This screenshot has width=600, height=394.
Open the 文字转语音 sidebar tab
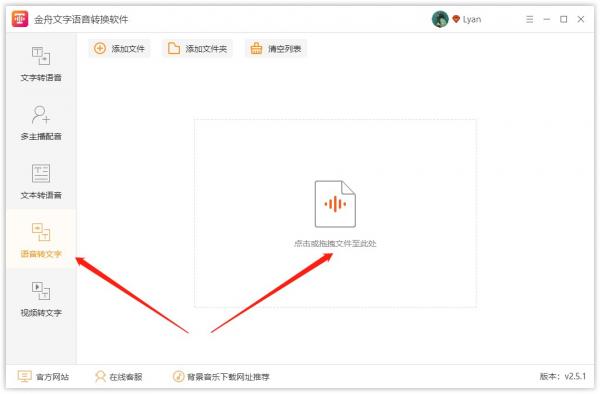click(41, 64)
